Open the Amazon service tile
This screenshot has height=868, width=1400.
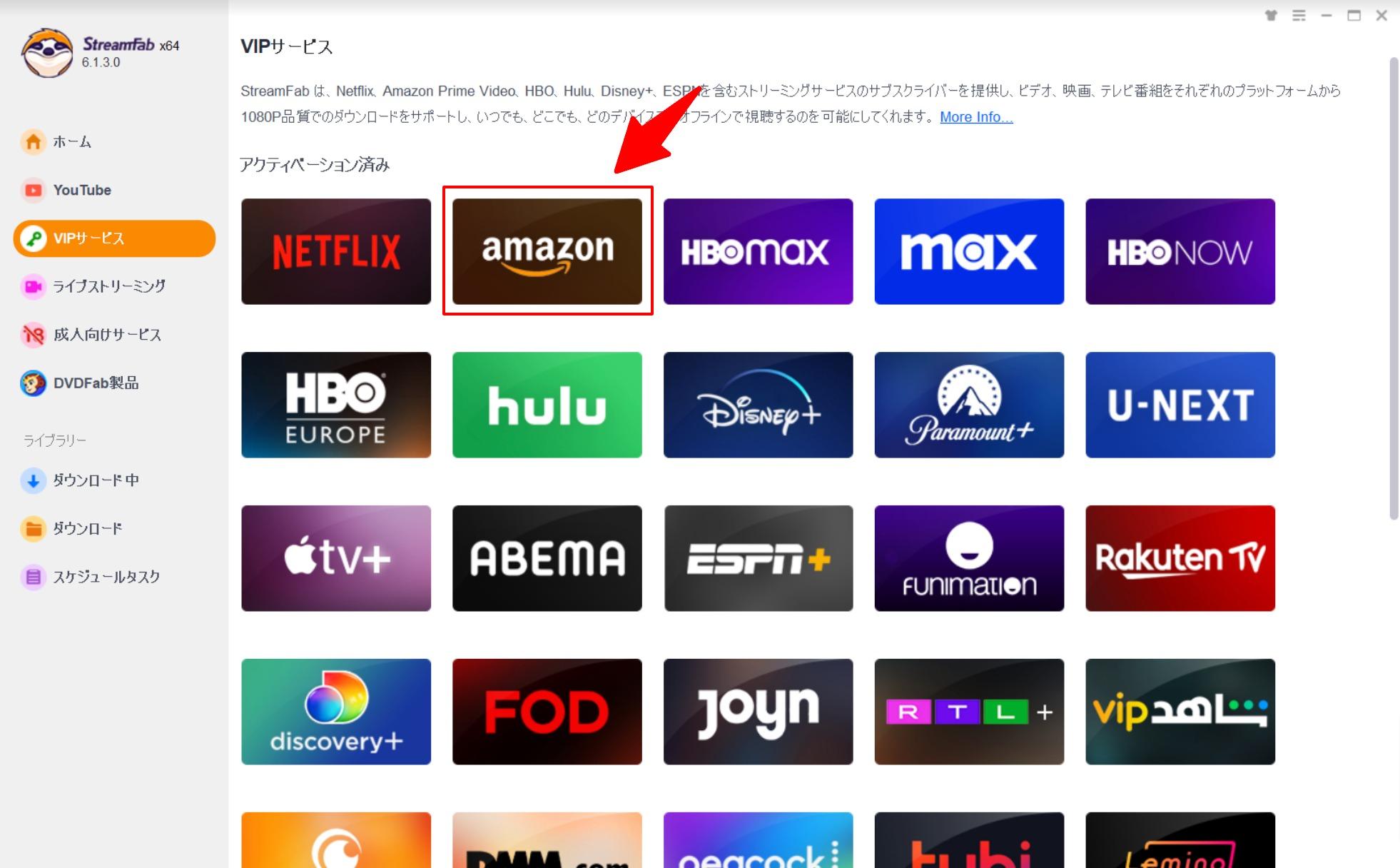[x=547, y=251]
